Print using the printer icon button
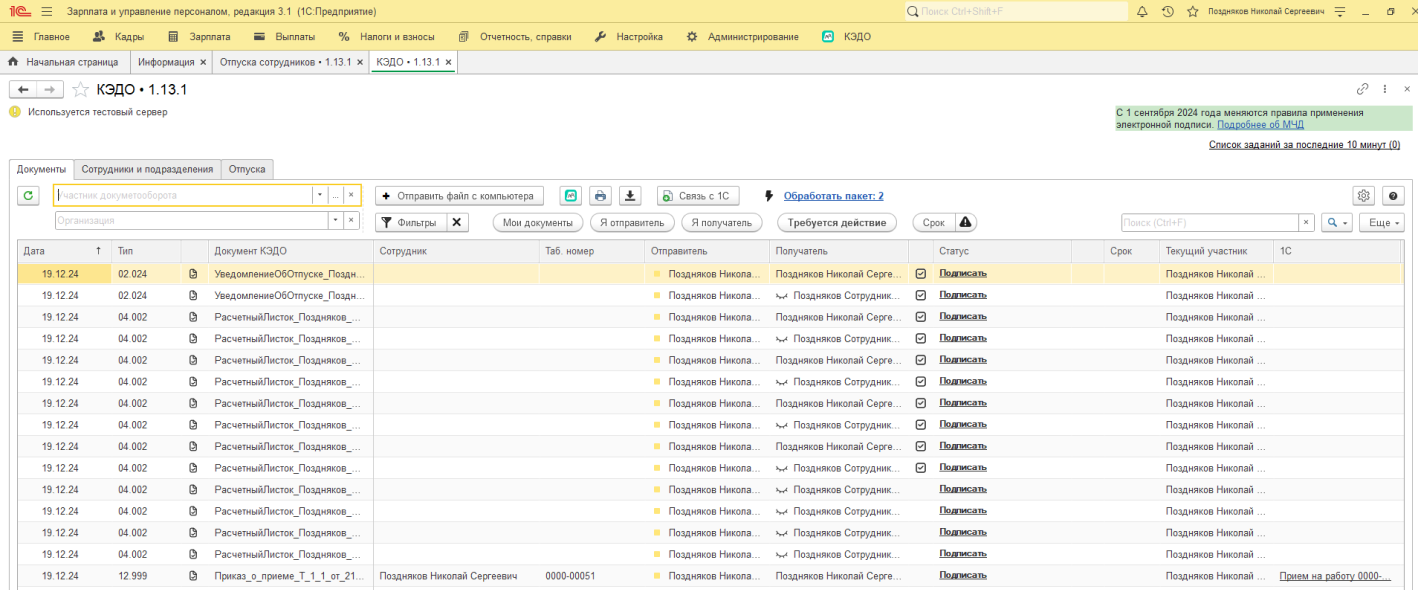Viewport: 1418px width, 590px height. coord(599,196)
